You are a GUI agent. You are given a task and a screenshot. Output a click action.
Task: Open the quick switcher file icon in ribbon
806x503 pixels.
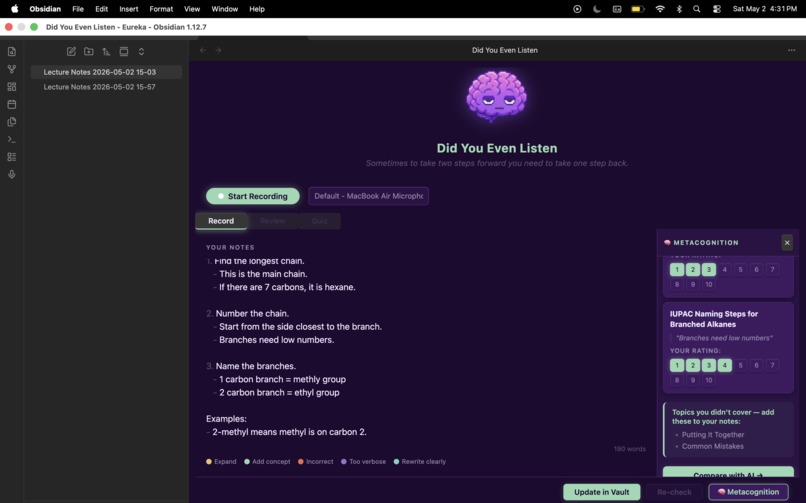[12, 51]
